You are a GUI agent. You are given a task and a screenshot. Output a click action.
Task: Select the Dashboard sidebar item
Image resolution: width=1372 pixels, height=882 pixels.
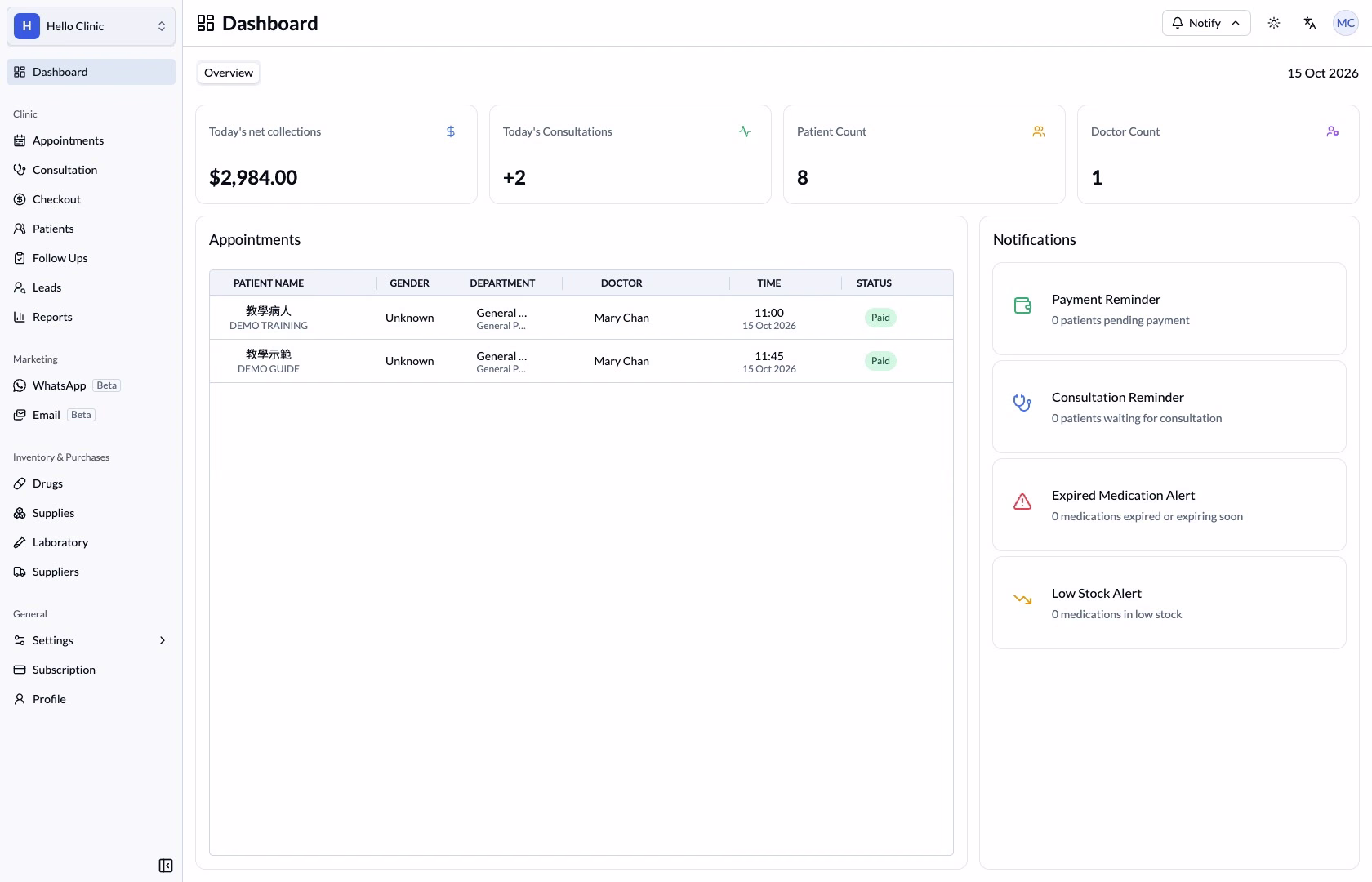coord(91,72)
